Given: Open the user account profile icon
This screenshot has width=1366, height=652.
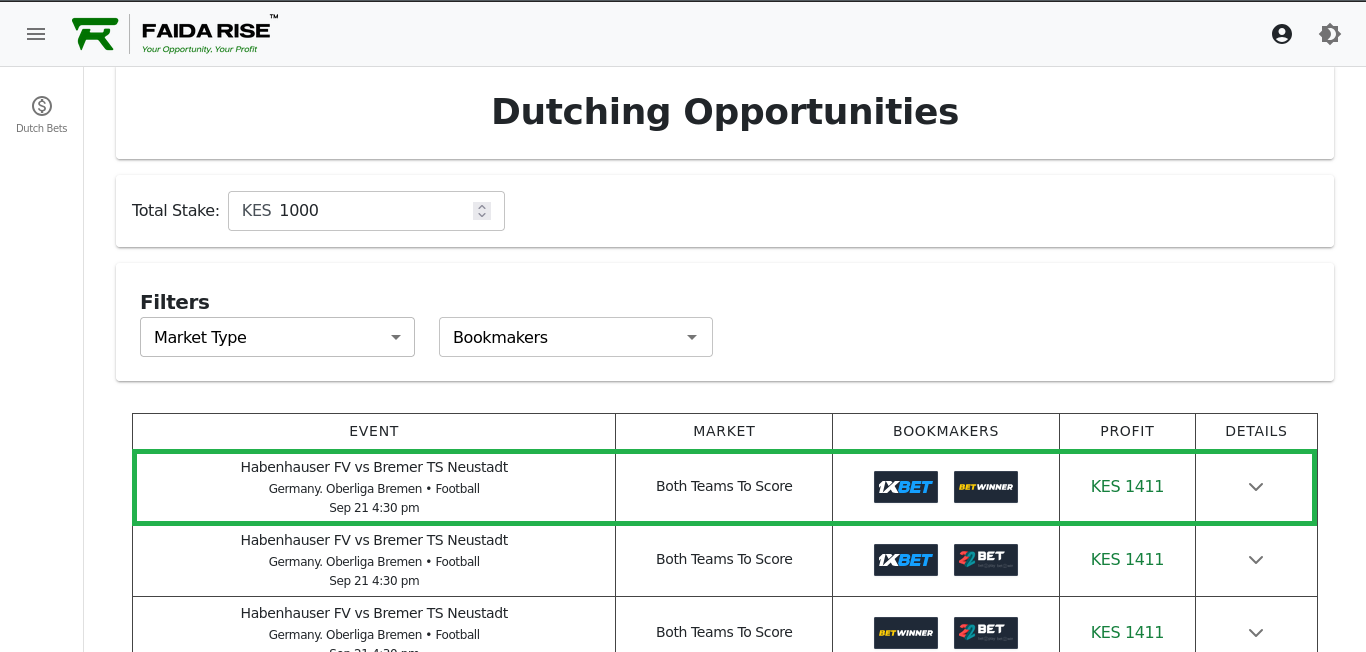Looking at the screenshot, I should point(1282,33).
